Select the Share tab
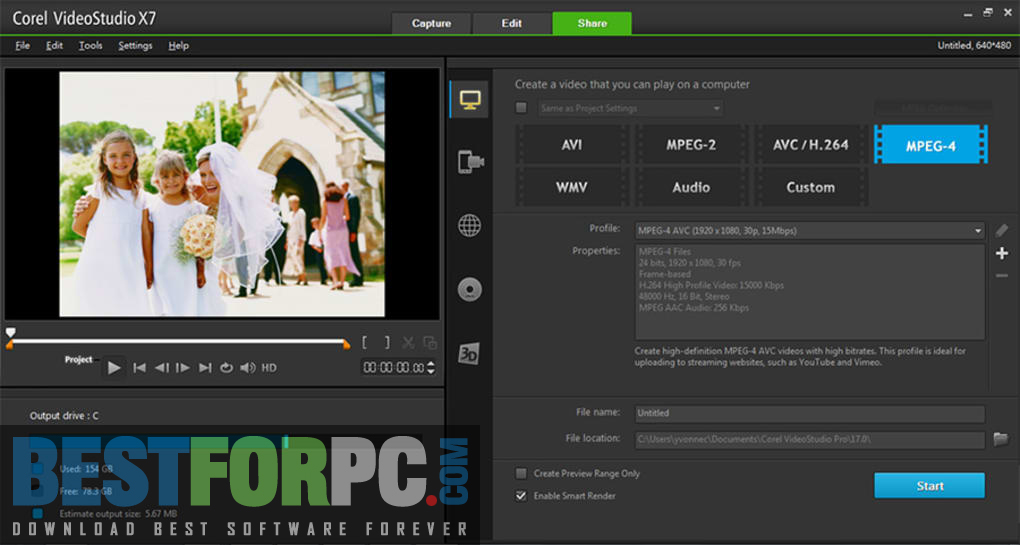Screen dimensions: 1020x545 pyautogui.click(x=592, y=23)
